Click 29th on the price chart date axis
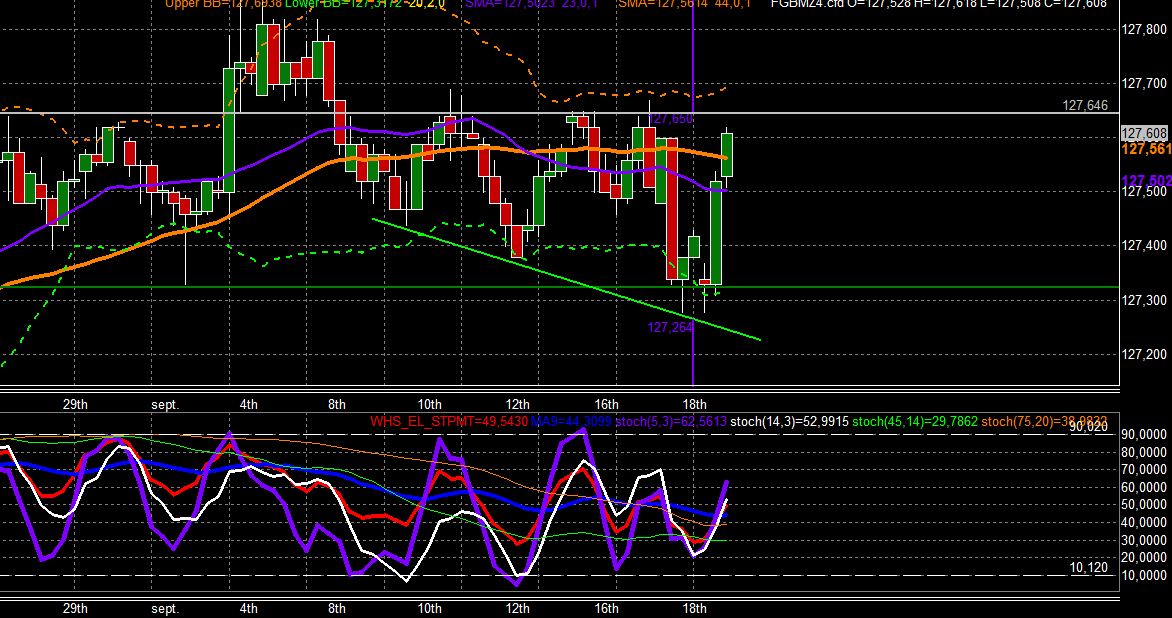Screen dimensions: 1172x618 tap(75, 404)
